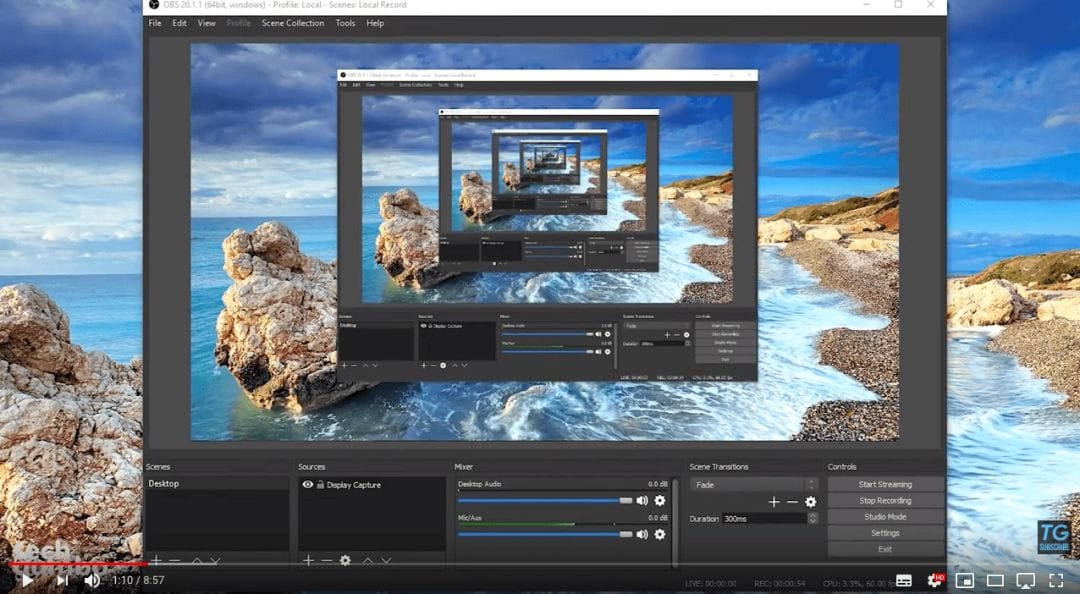Screen dimensions: 1080x594
Task: Move the scene down in the Scenes list
Action: click(216, 561)
